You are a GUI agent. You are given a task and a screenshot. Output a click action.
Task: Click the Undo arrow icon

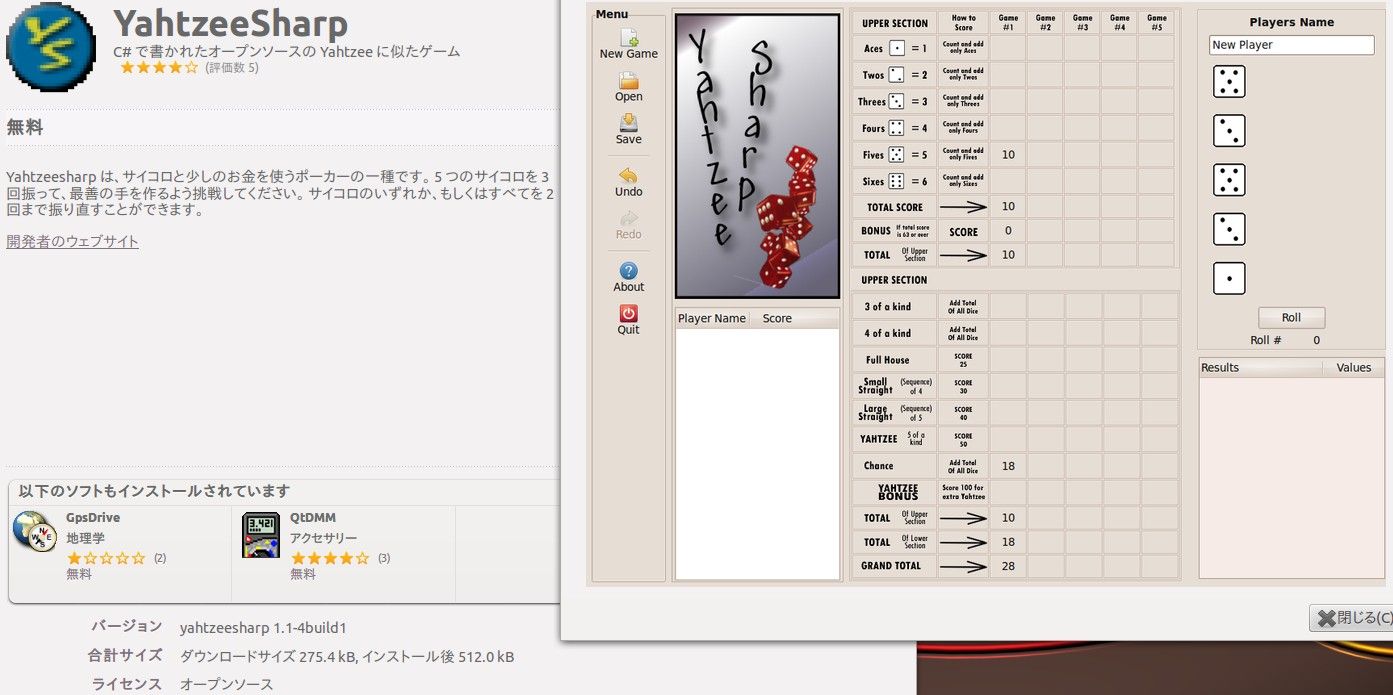click(x=628, y=176)
